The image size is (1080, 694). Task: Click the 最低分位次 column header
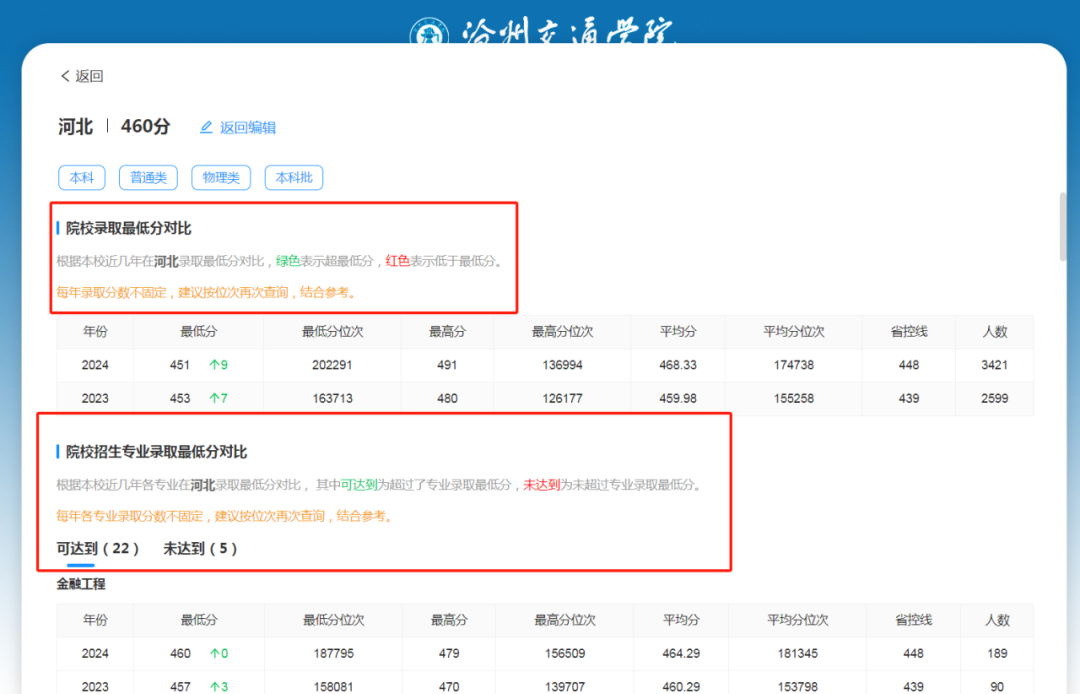tap(332, 331)
